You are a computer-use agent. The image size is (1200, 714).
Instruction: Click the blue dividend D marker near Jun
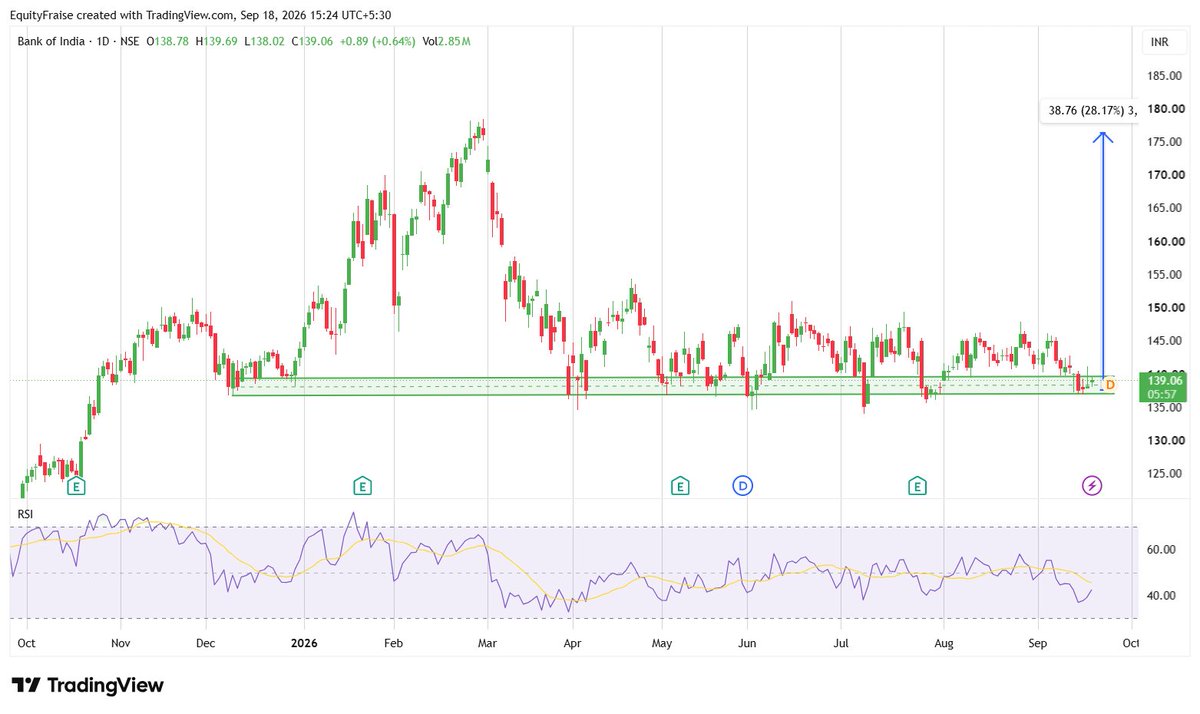click(742, 486)
